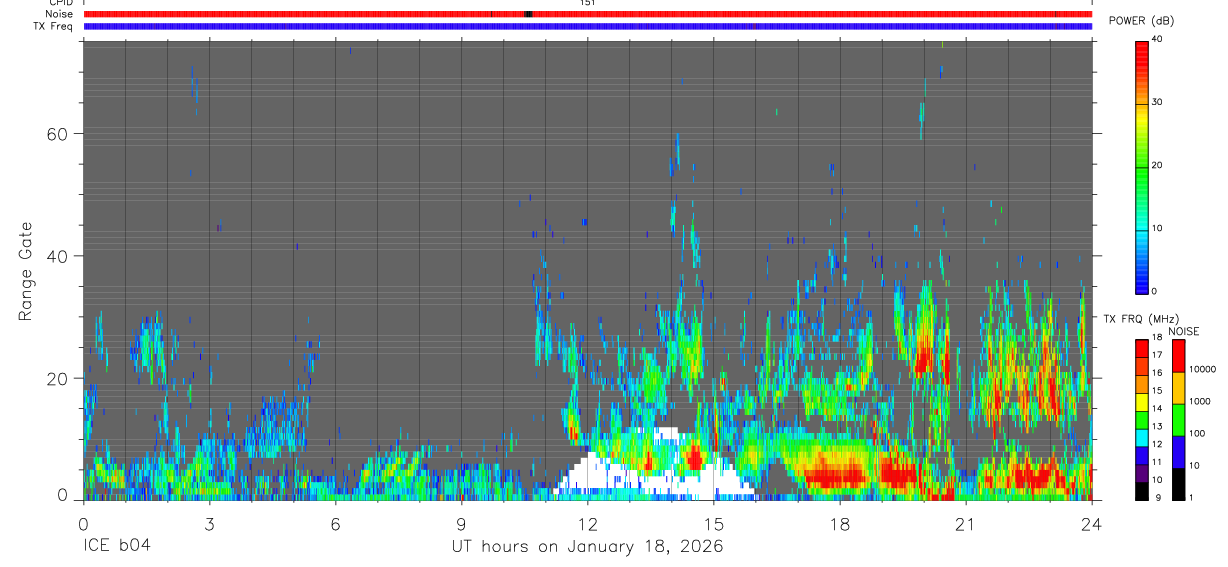Click the 10 label in the TX FRQ legend
The image size is (1228, 567).
pyautogui.click(x=1158, y=480)
